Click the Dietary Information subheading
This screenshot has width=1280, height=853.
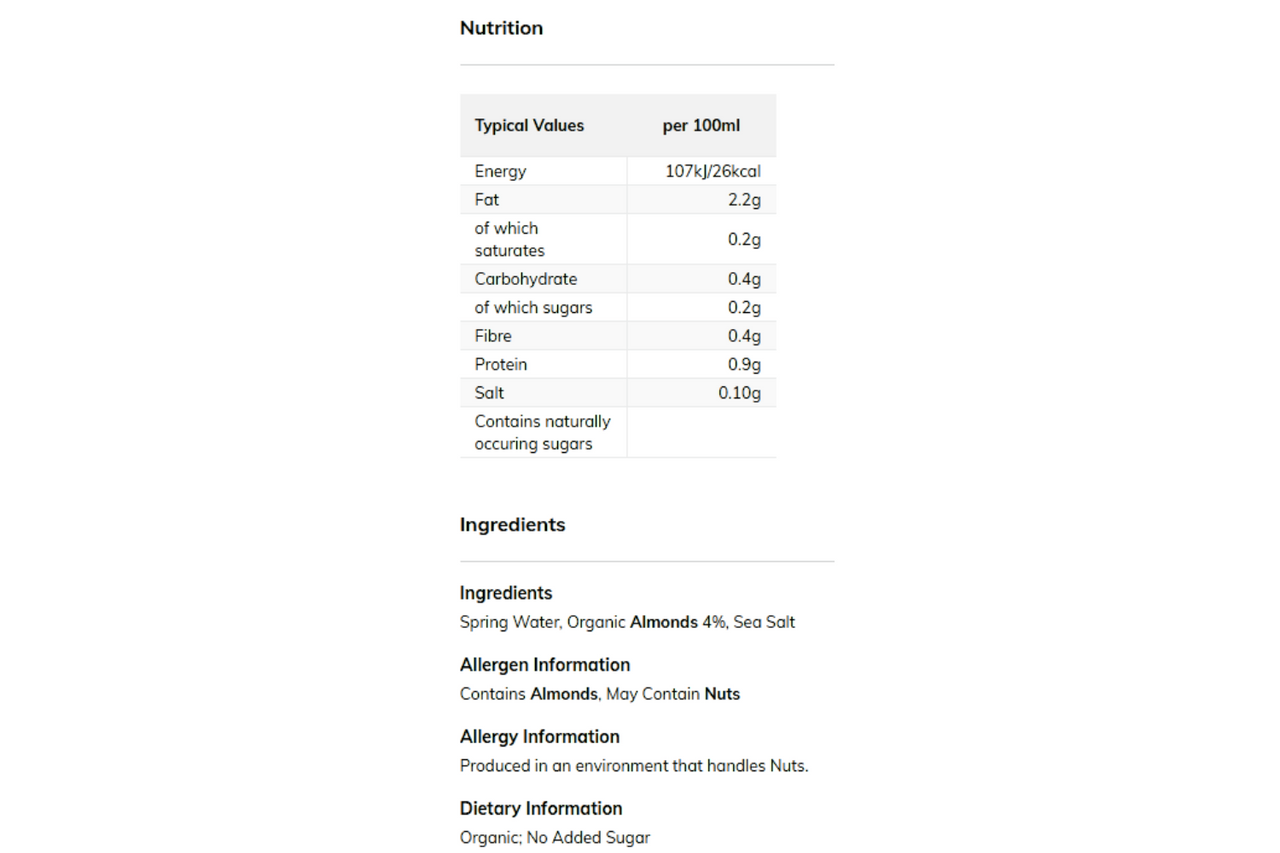pyautogui.click(x=541, y=808)
